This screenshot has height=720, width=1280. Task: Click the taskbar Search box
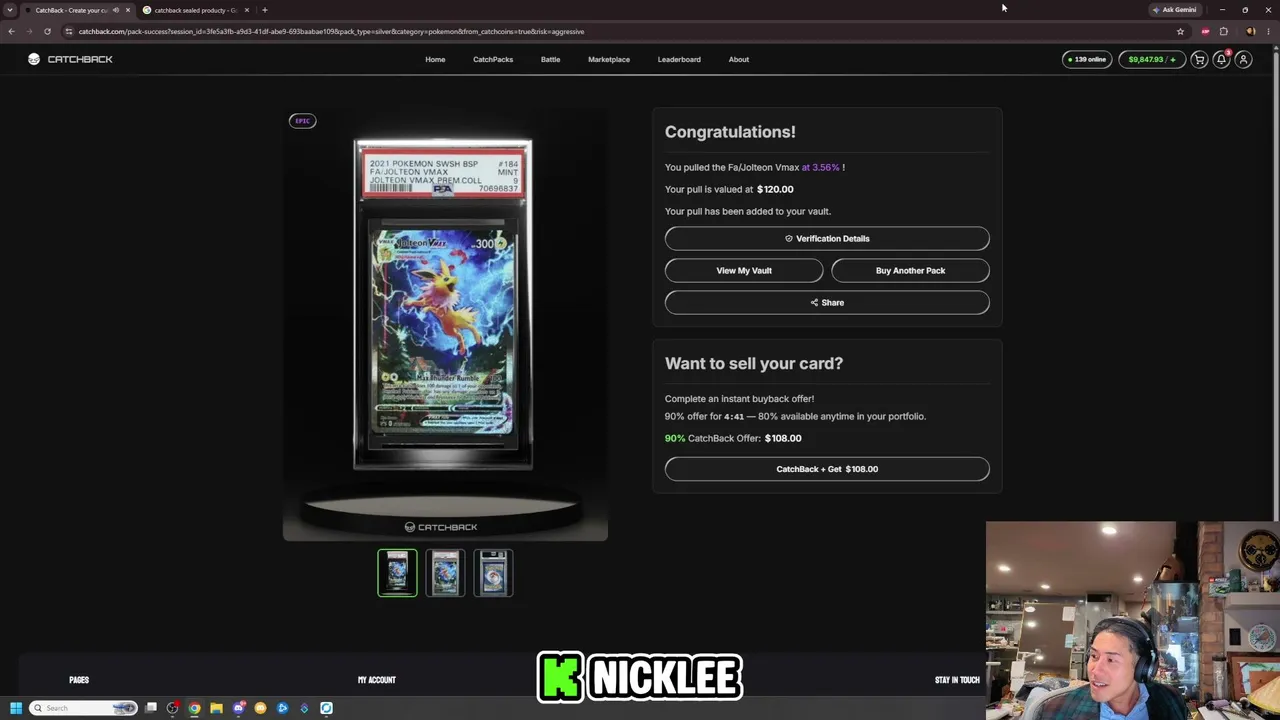(84, 708)
